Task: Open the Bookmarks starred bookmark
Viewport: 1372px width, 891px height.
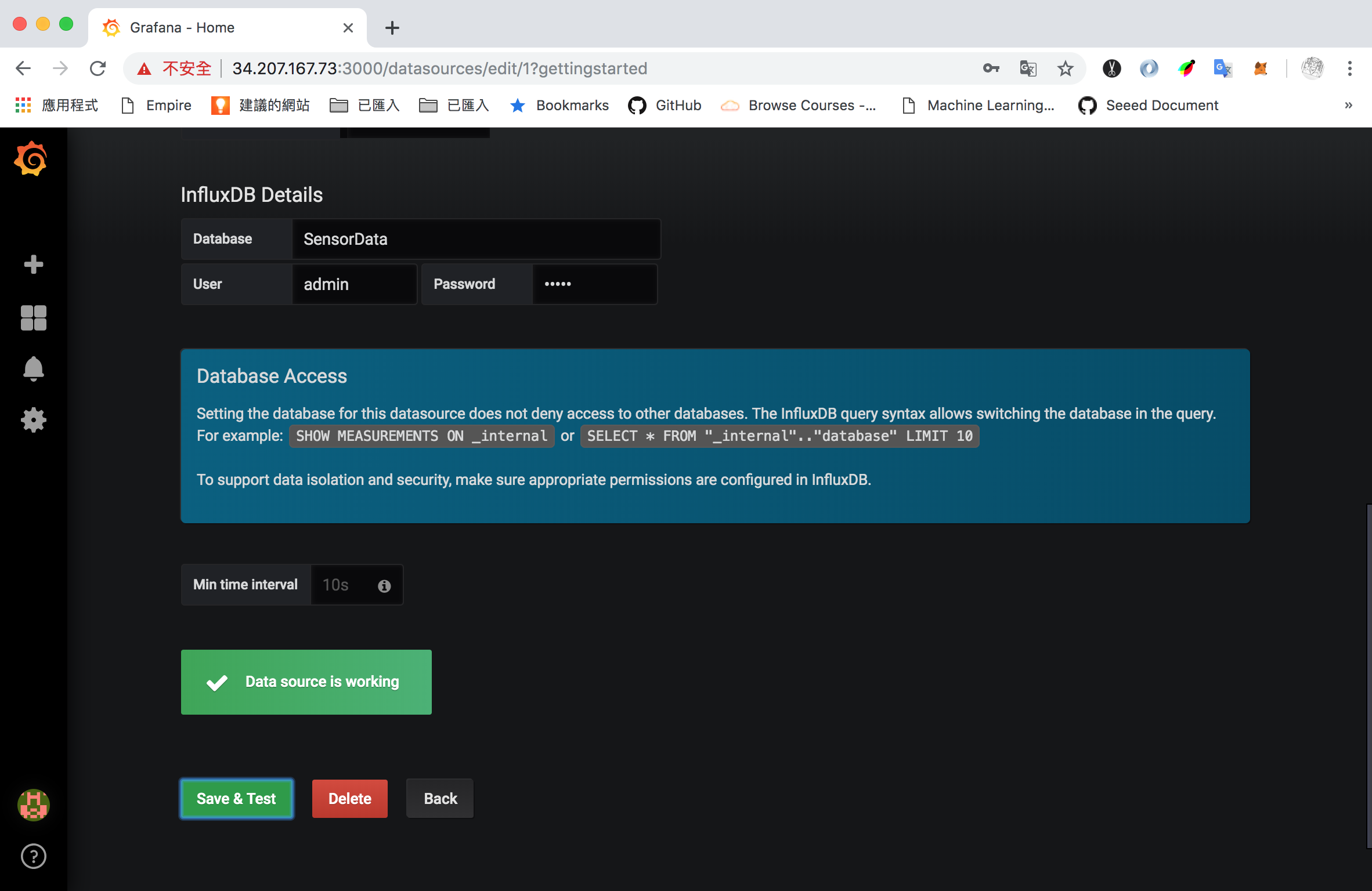Action: (559, 105)
